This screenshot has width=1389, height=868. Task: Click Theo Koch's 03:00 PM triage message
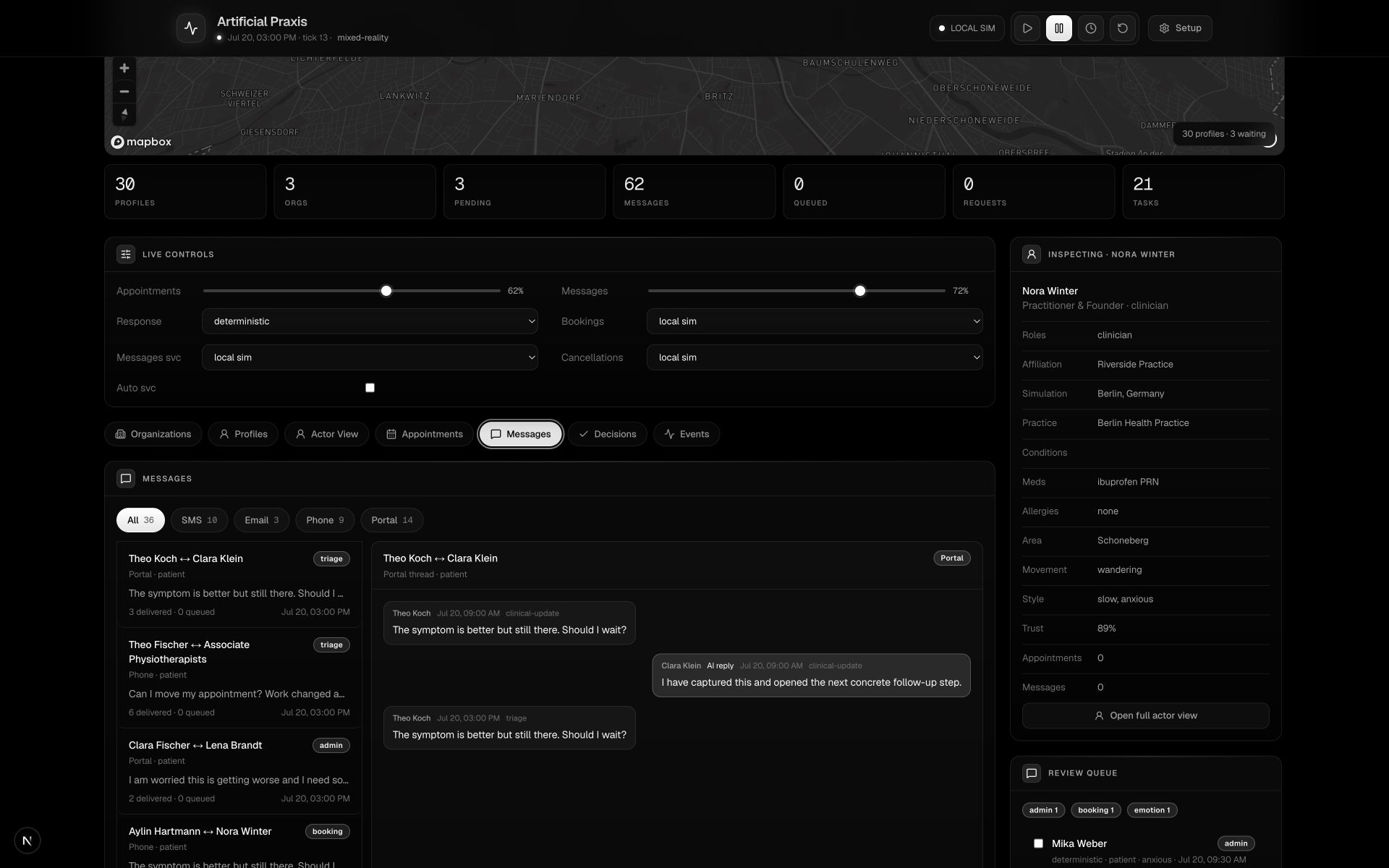[509, 728]
